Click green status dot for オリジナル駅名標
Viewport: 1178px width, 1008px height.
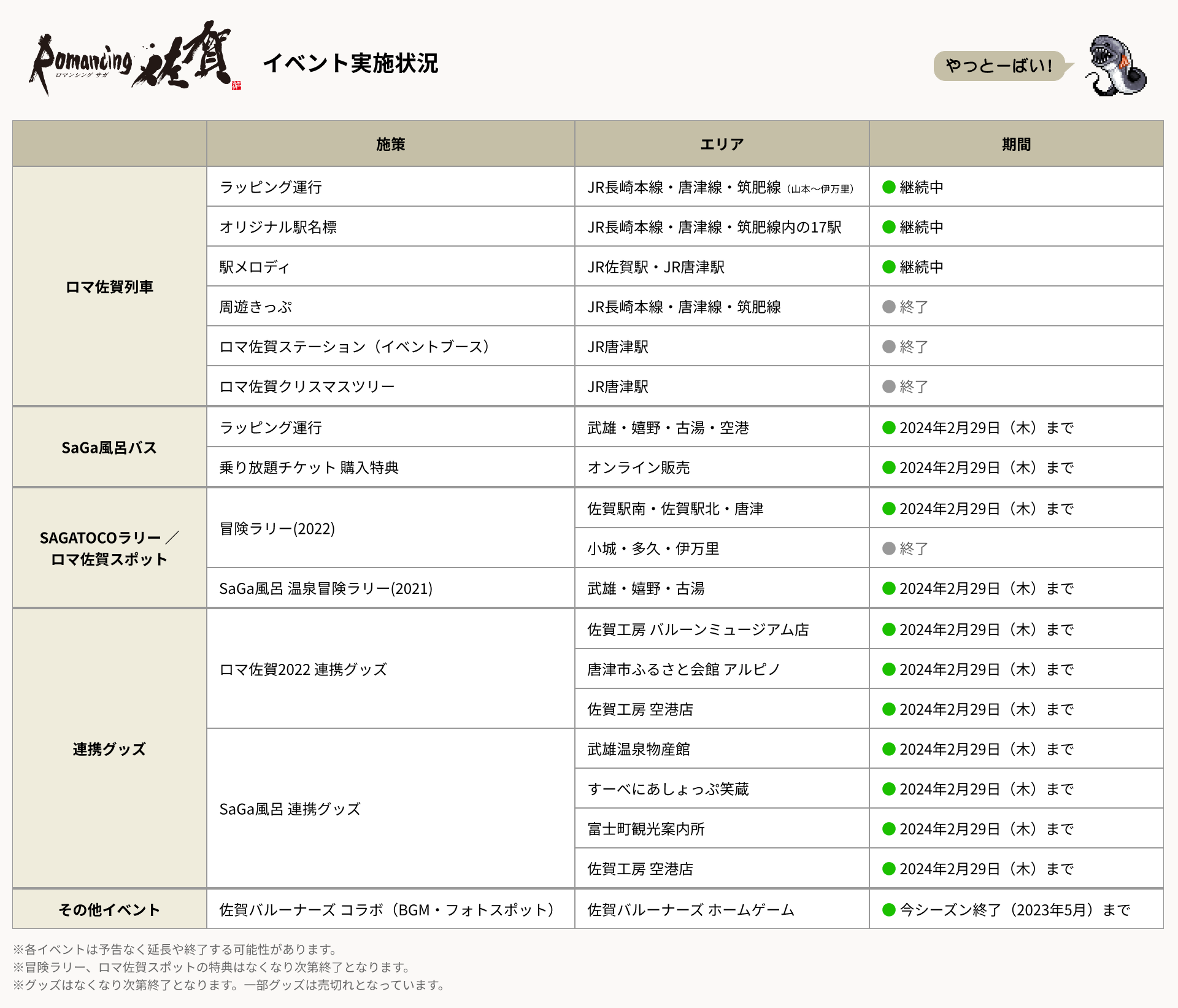[x=888, y=227]
